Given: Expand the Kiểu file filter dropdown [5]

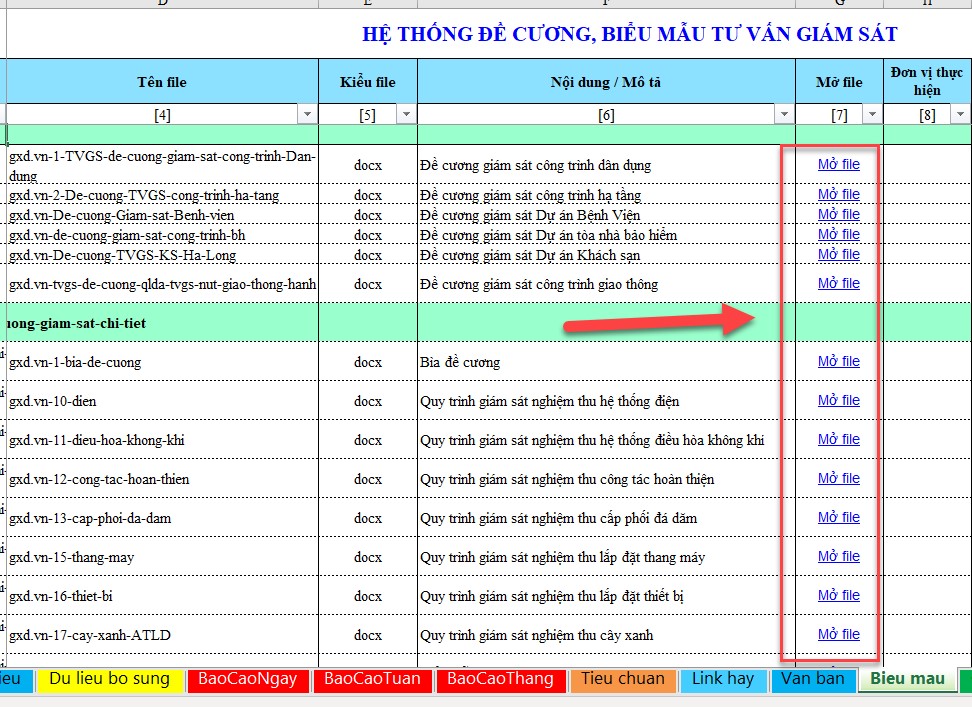Looking at the screenshot, I should tap(406, 115).
